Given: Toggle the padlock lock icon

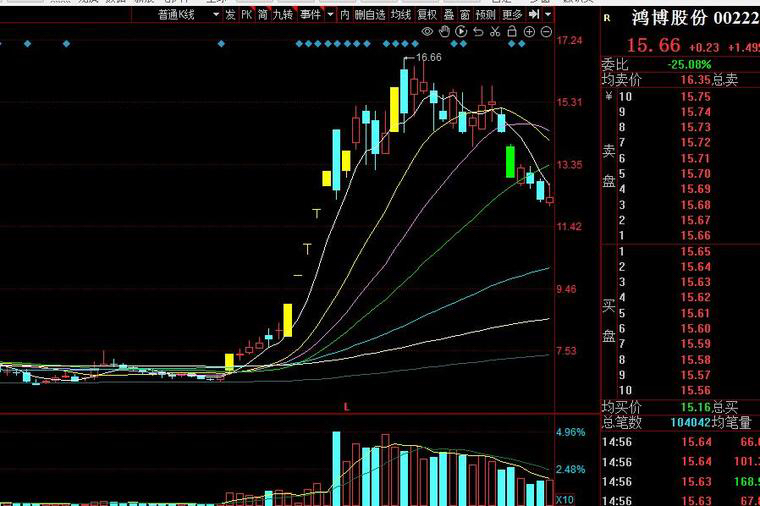Looking at the screenshot, I should [x=511, y=32].
